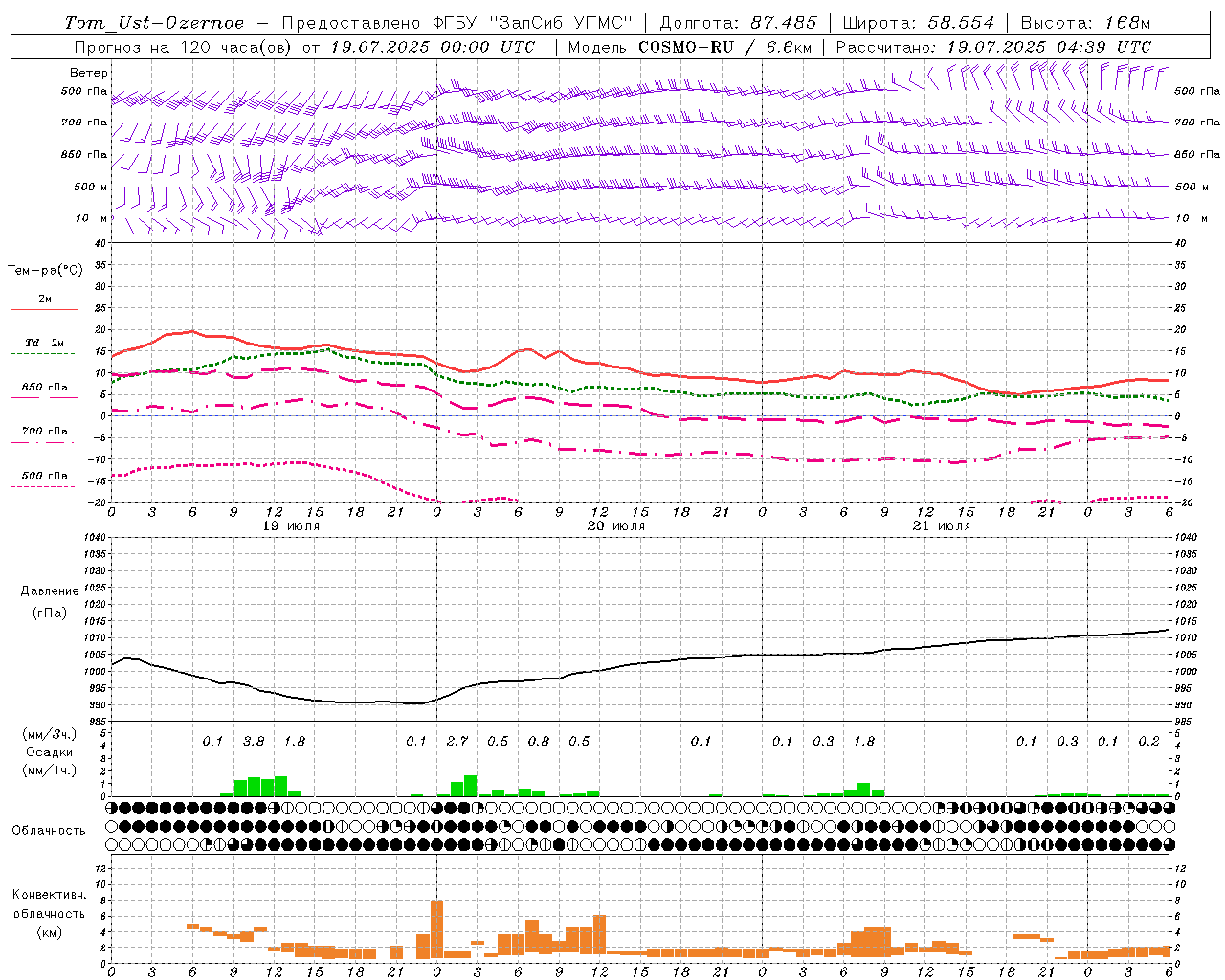Click the 'Облачность' cloud cover label

(49, 830)
